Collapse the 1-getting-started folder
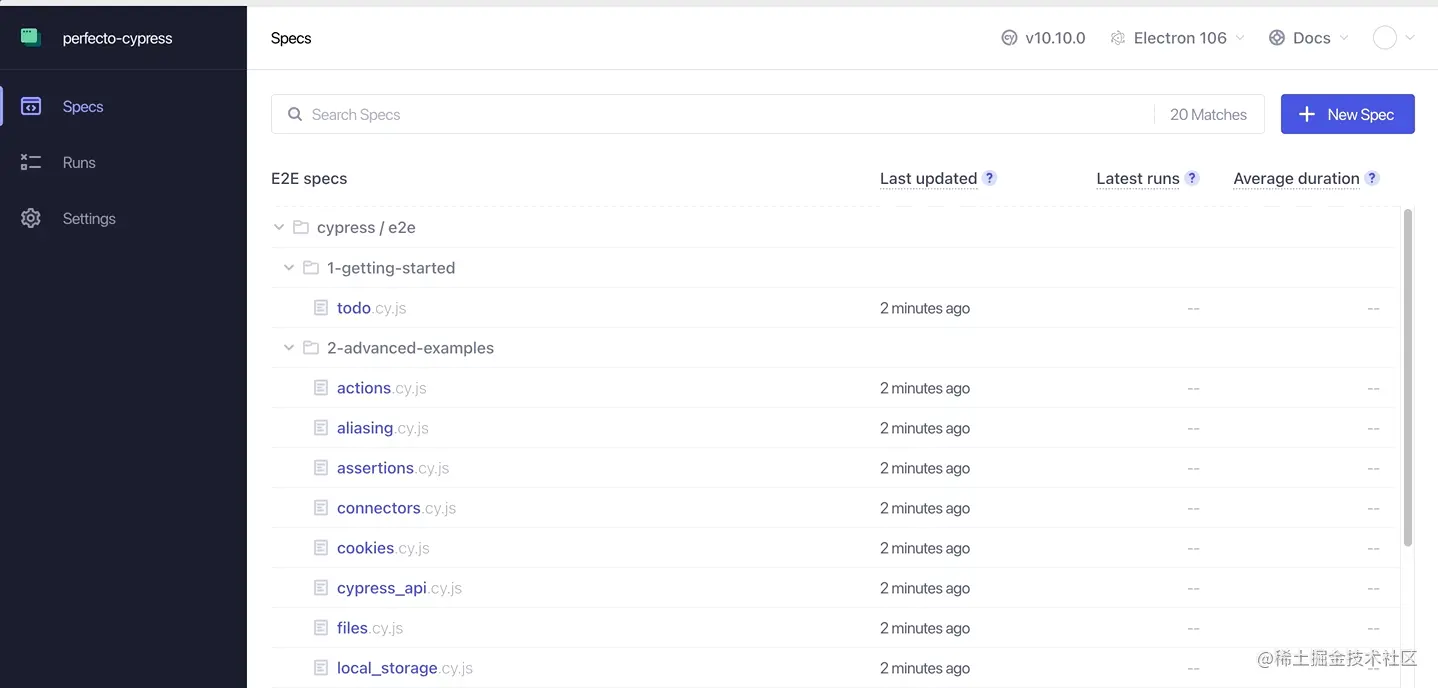1438x688 pixels. 289,267
